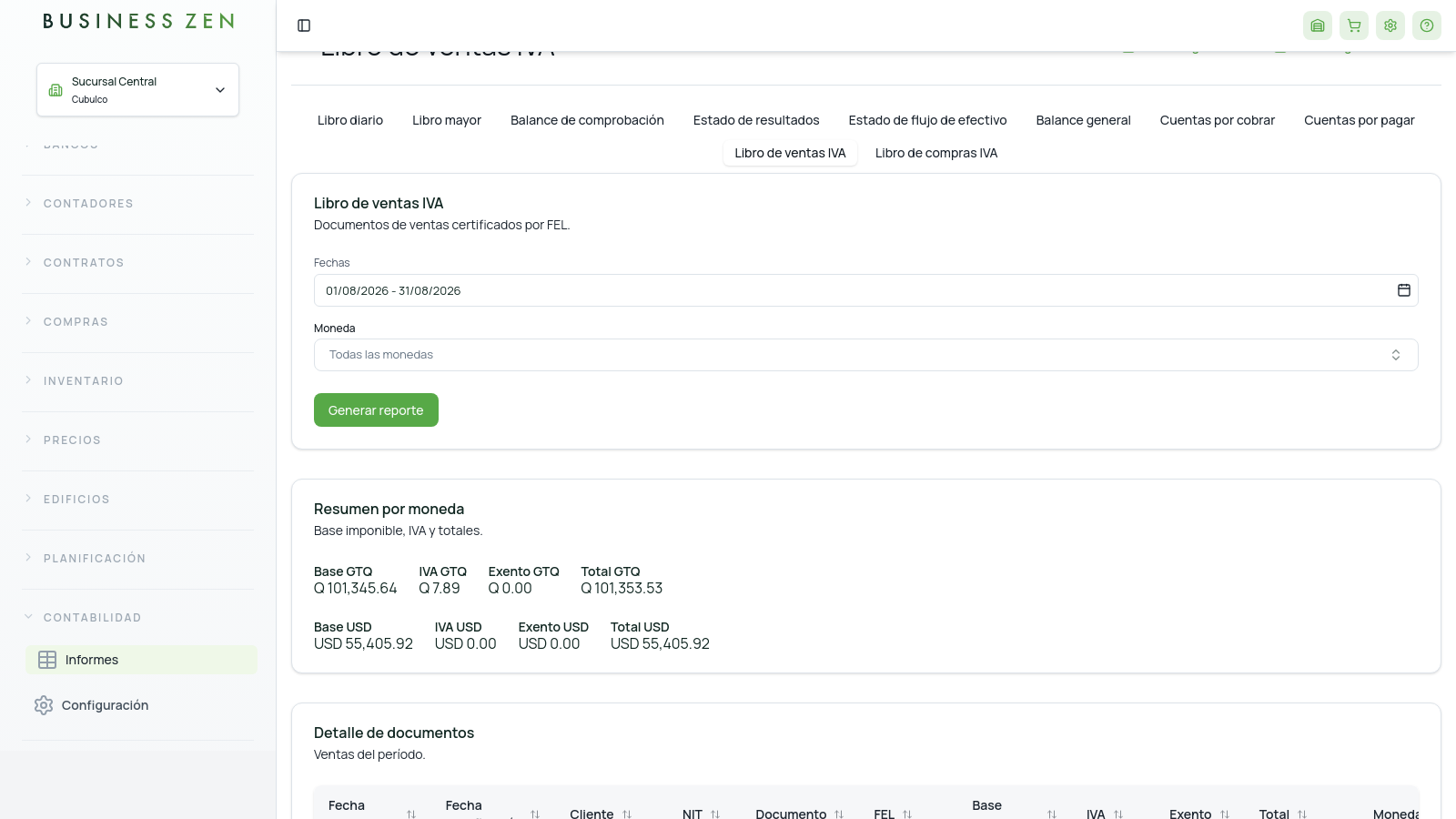Open the Moneda Todas las monedas dropdown

pos(865,355)
